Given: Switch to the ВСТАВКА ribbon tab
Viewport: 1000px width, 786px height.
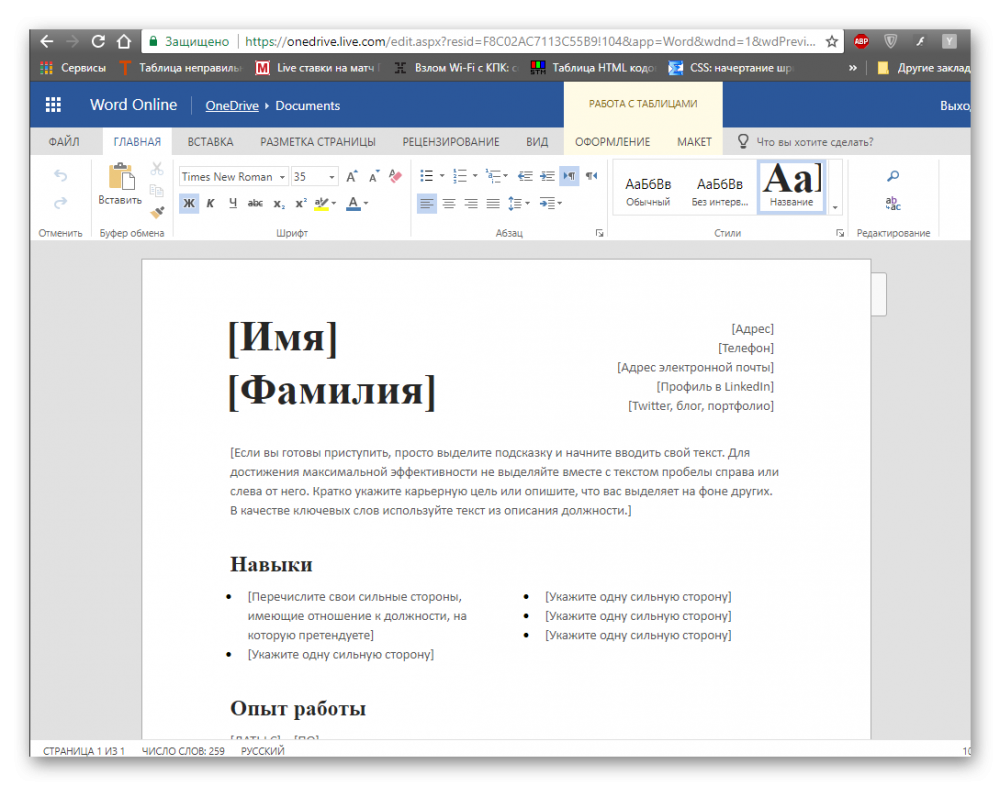Looking at the screenshot, I should pyautogui.click(x=210, y=142).
